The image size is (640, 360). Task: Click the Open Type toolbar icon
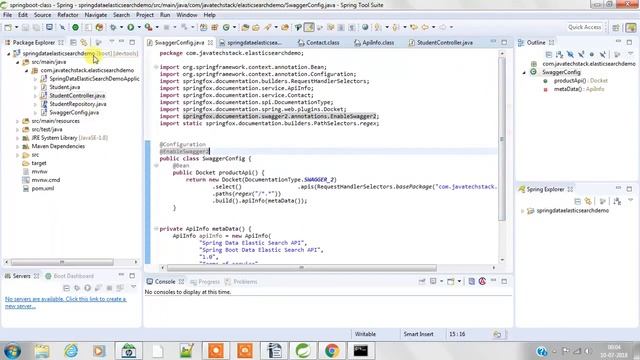pos(245,27)
